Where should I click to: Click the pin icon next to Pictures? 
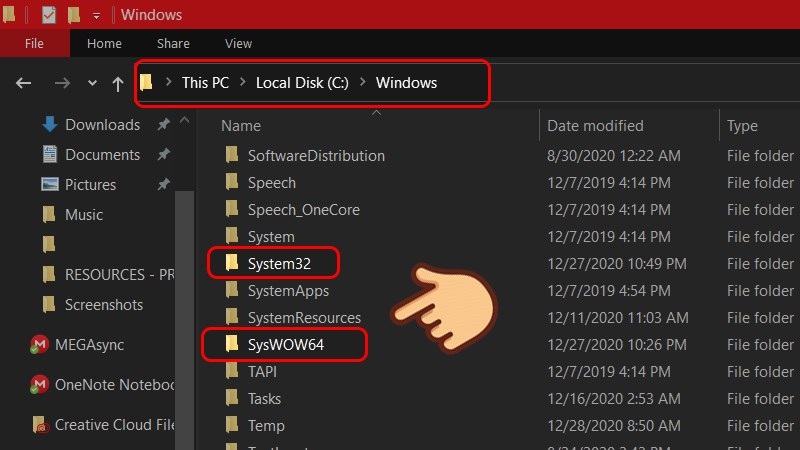tap(163, 184)
